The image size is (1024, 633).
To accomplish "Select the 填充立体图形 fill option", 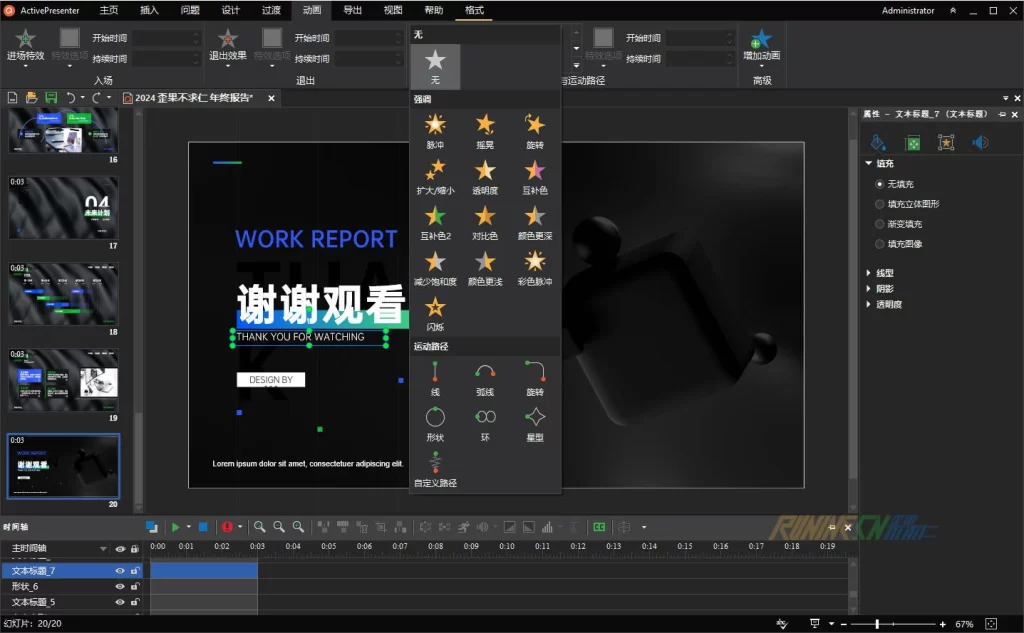I will 880,204.
